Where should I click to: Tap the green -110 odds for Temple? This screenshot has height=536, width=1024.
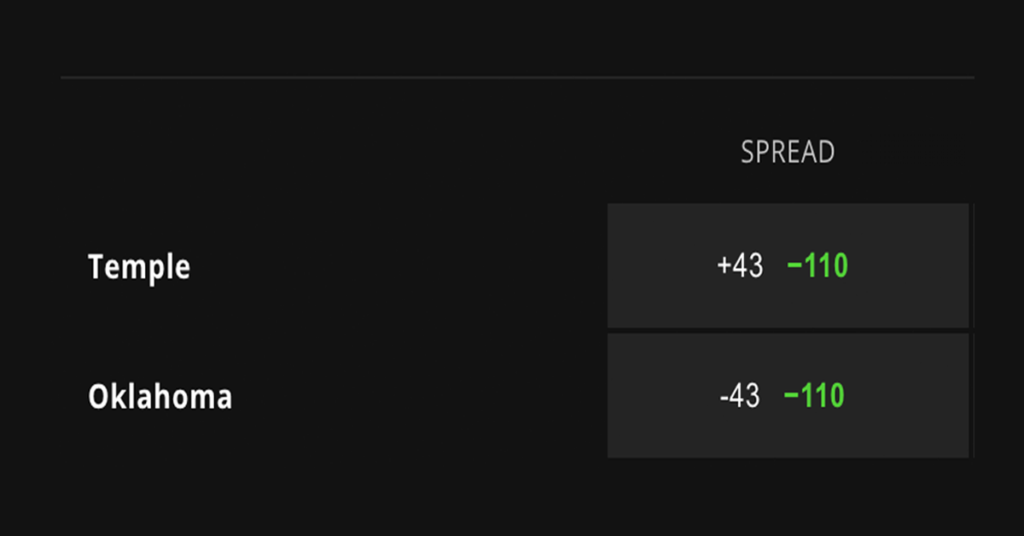(817, 266)
